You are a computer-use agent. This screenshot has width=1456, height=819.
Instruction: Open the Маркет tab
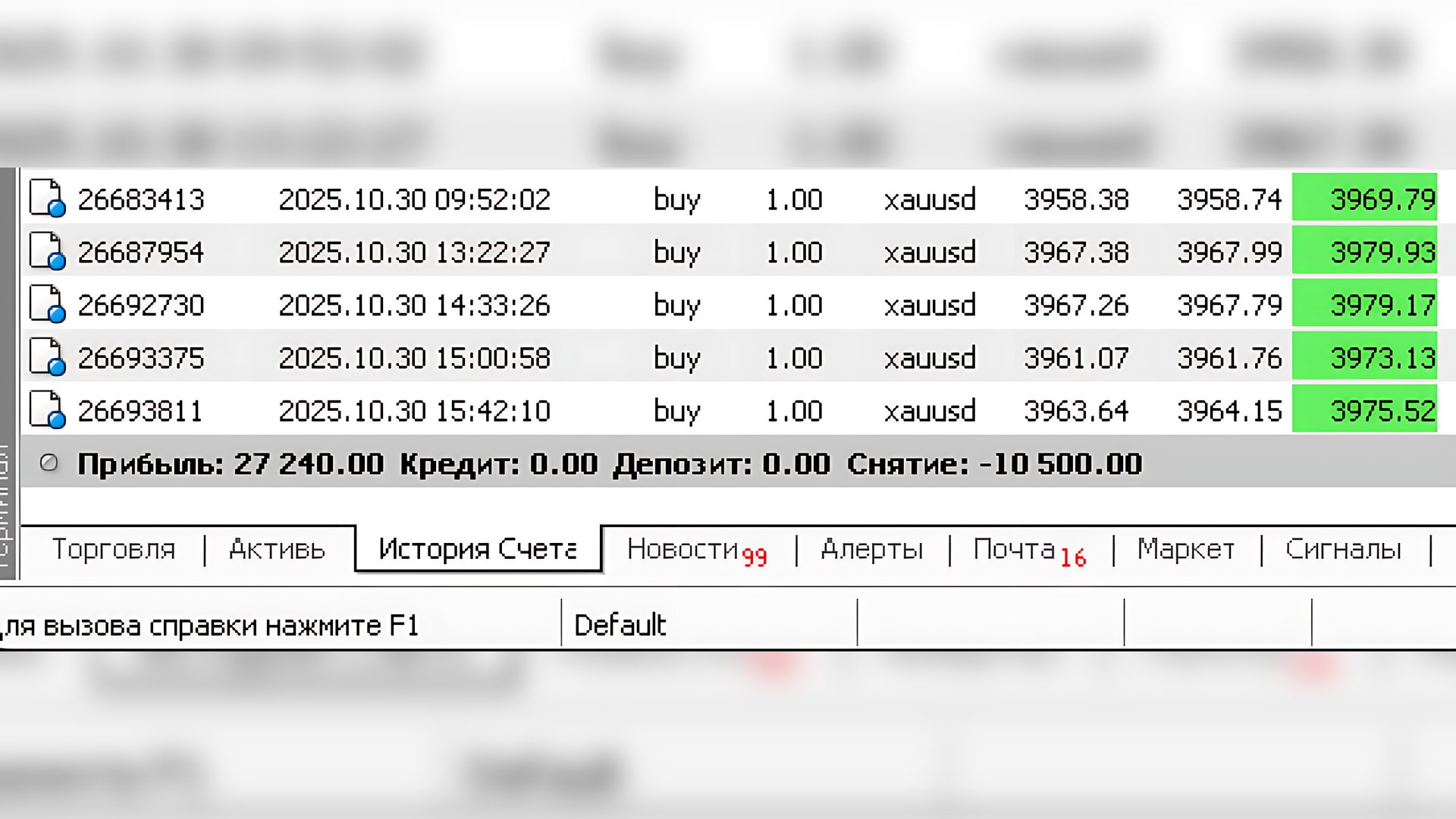click(1186, 549)
